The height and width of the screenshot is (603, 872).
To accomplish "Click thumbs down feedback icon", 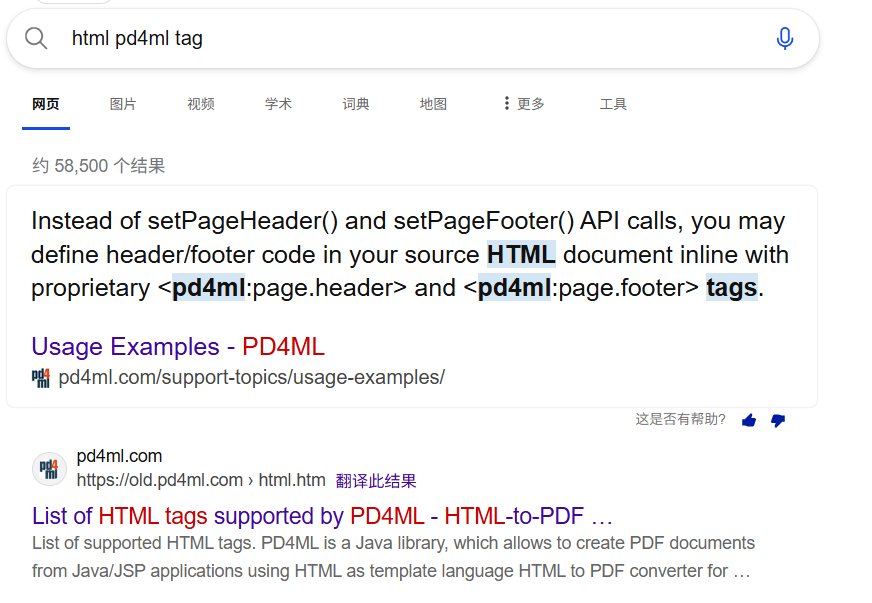I will 778,421.
